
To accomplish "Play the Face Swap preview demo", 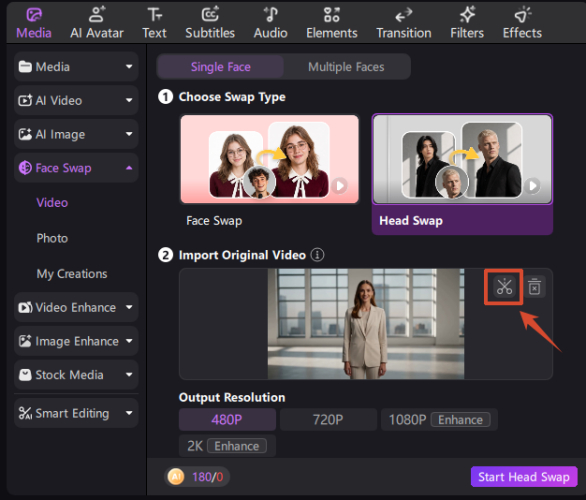I will coord(340,186).
